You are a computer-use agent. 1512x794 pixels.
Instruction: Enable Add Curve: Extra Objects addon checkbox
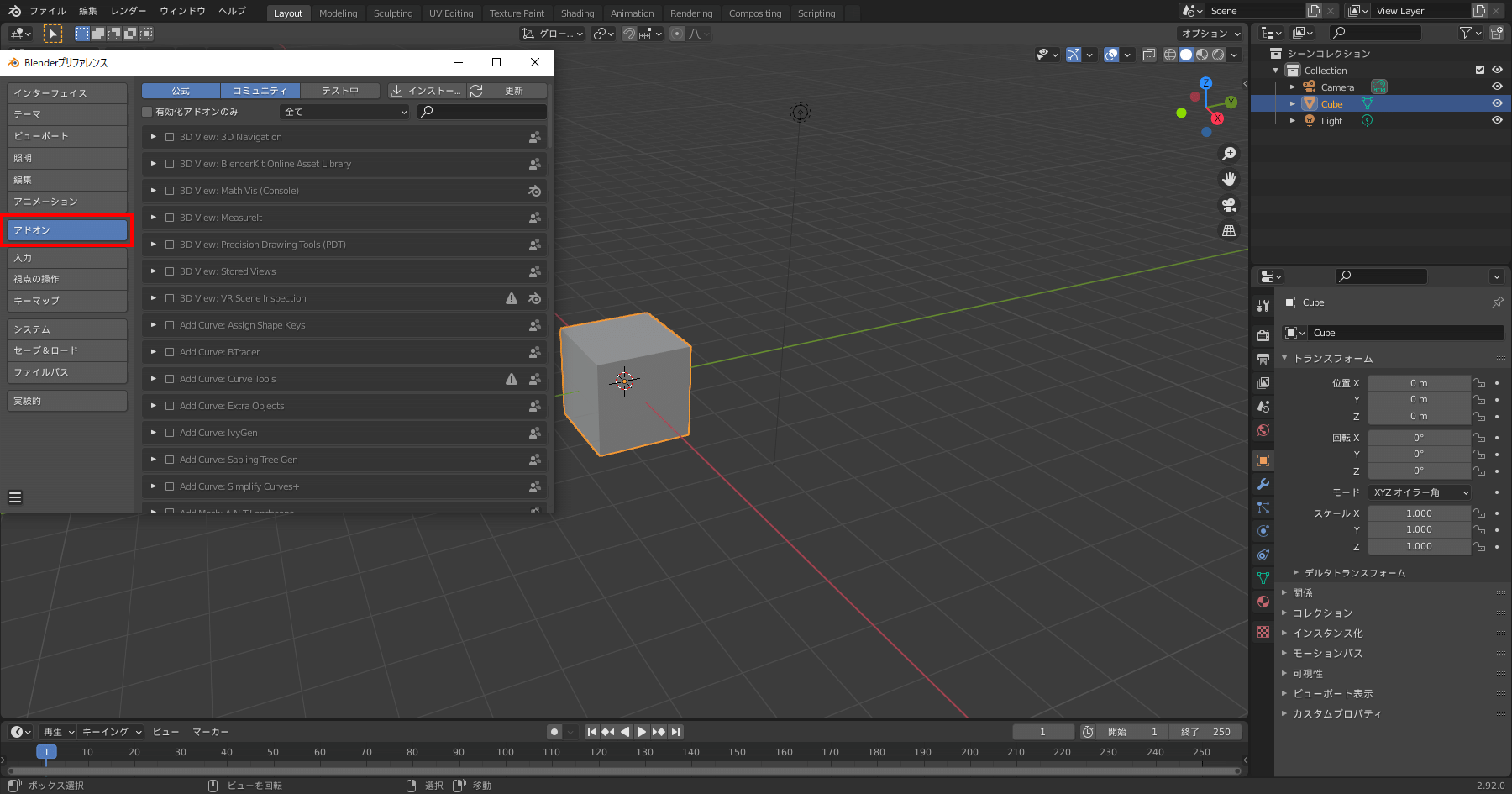tap(170, 406)
